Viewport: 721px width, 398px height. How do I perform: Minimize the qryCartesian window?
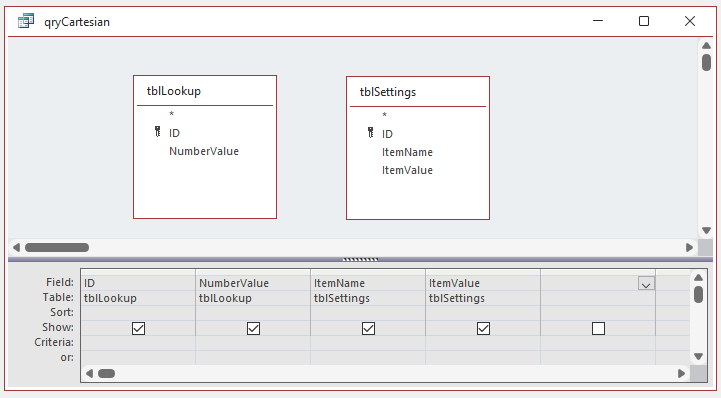point(598,21)
